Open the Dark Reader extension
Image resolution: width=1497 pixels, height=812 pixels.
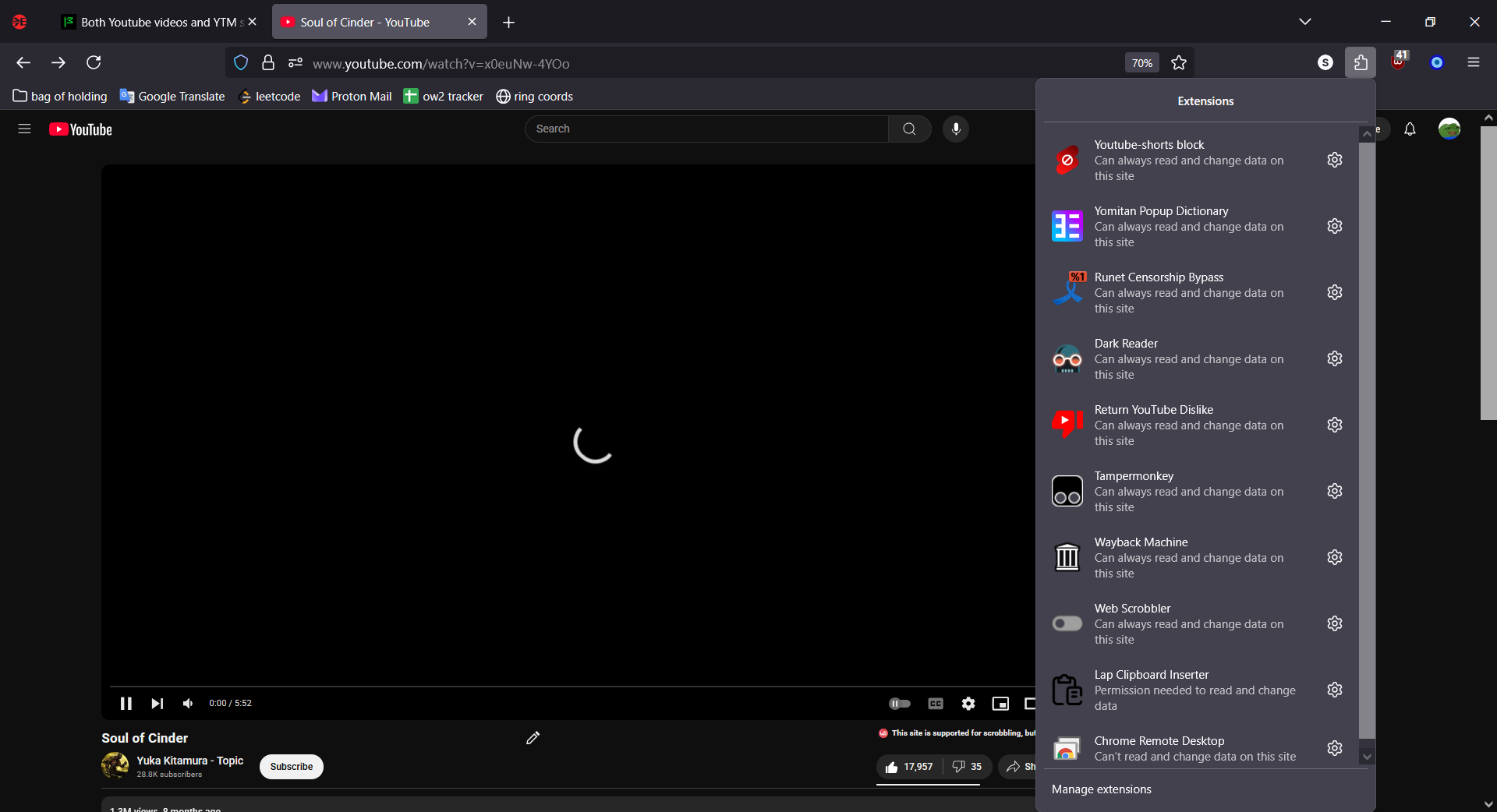coord(1067,358)
